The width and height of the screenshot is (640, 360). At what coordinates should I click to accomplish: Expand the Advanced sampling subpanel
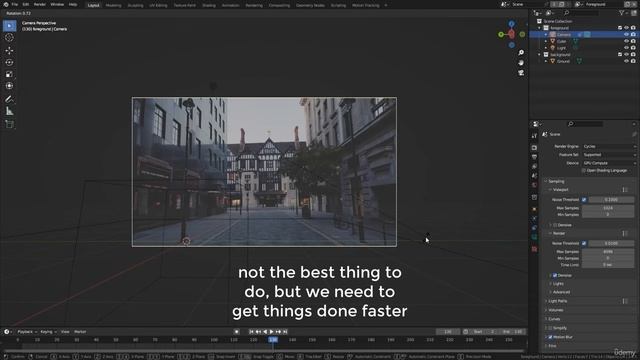click(x=561, y=292)
